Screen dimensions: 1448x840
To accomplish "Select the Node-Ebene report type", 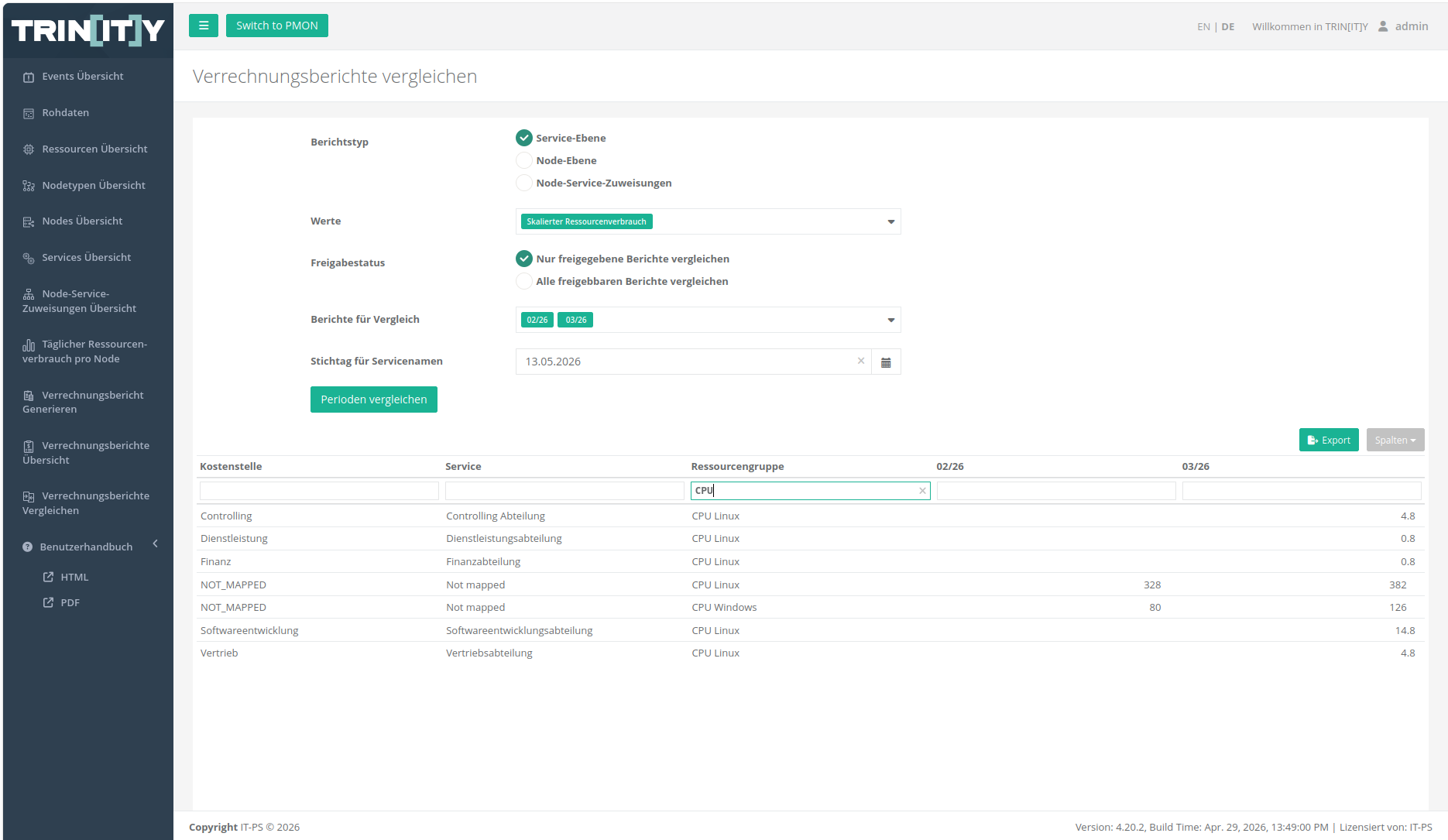I will [524, 160].
